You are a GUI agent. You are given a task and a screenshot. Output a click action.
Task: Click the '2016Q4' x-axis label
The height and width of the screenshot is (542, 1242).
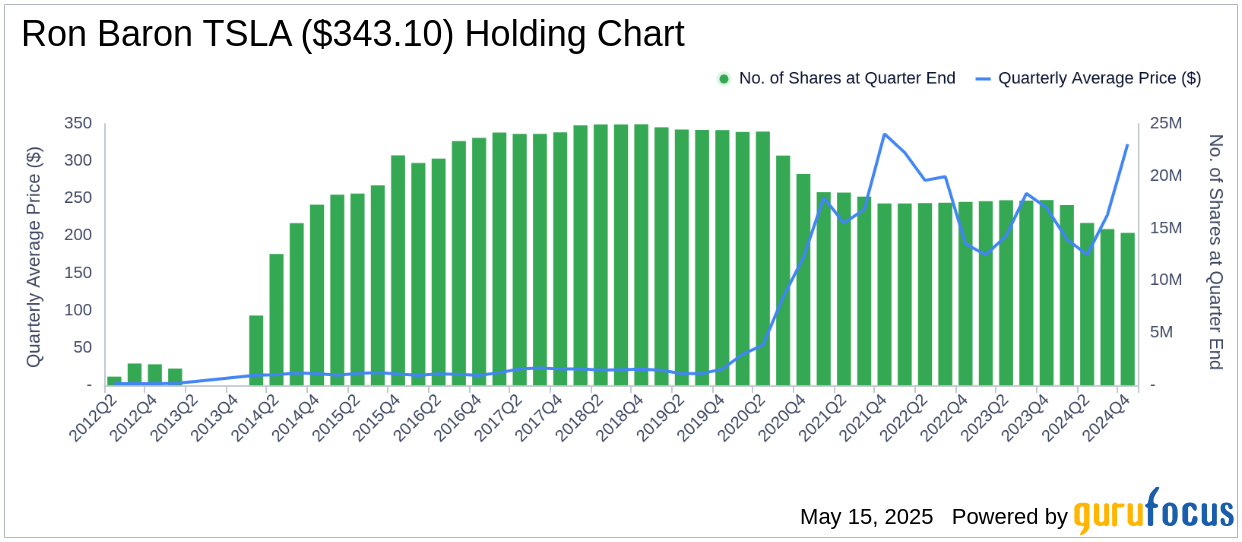(459, 418)
